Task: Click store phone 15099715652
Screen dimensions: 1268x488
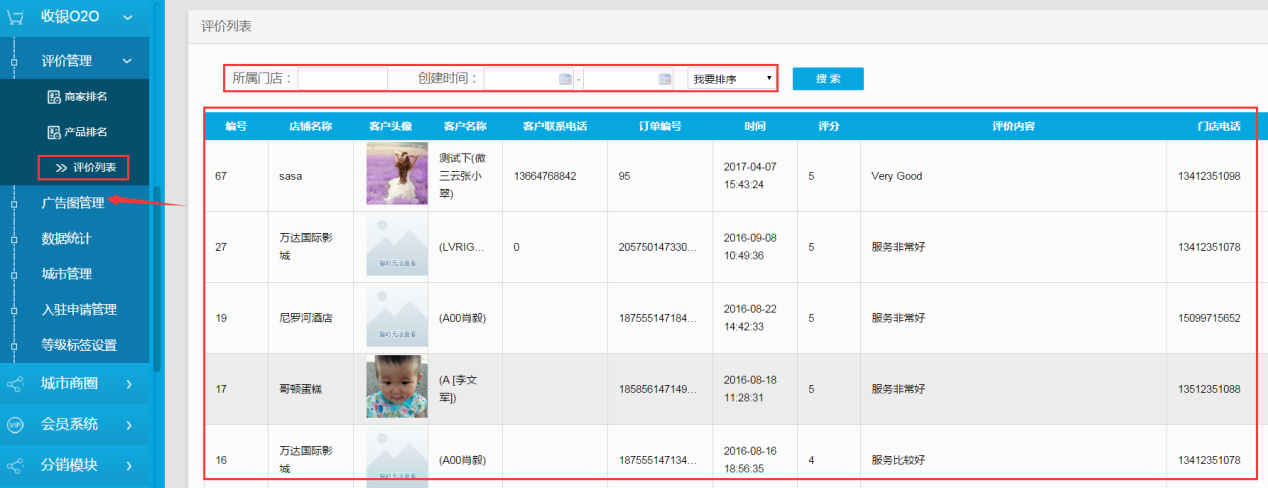Action: click(1209, 318)
